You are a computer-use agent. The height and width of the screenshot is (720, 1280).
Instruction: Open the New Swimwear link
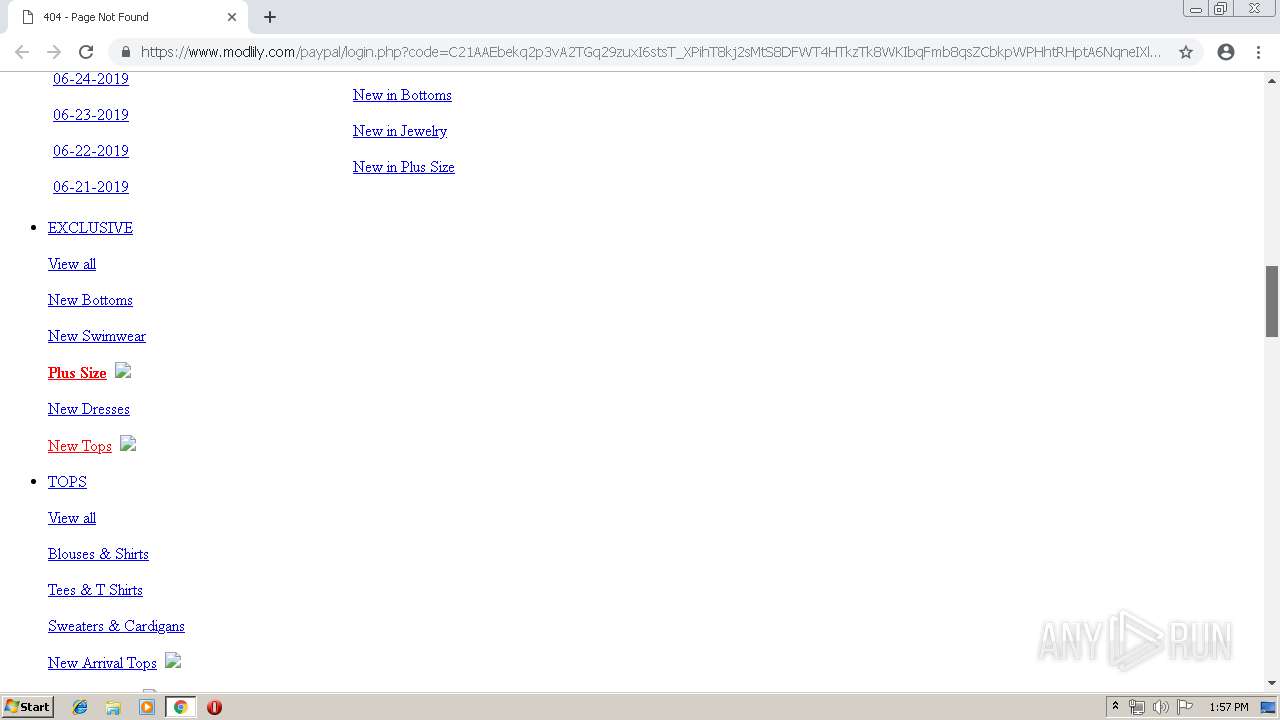[97, 336]
